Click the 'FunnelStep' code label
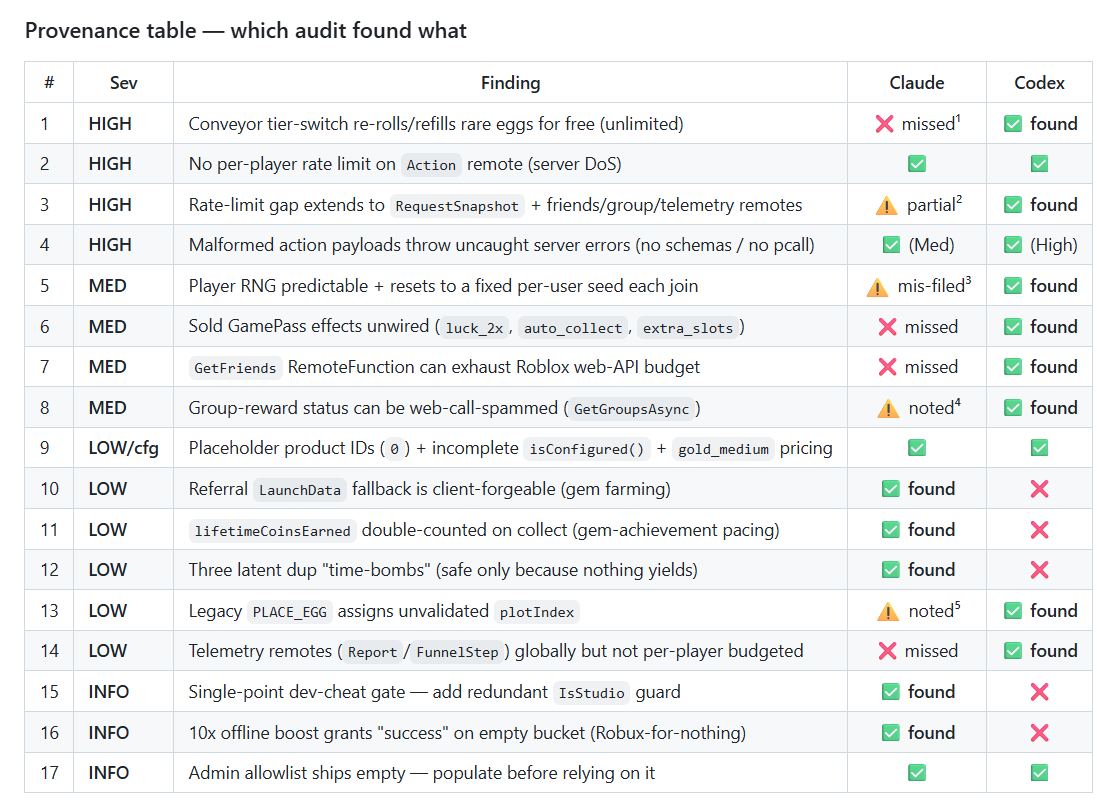 (x=457, y=652)
